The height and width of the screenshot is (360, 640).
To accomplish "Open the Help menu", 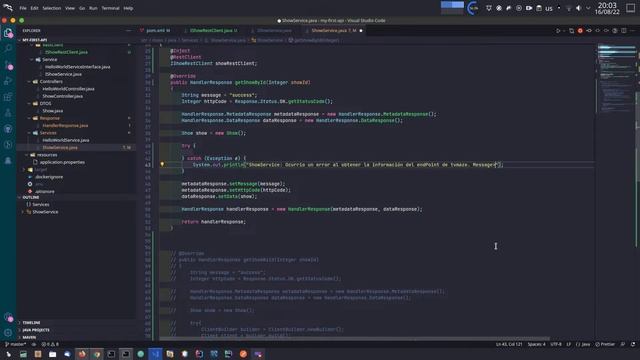I will 128,8.
